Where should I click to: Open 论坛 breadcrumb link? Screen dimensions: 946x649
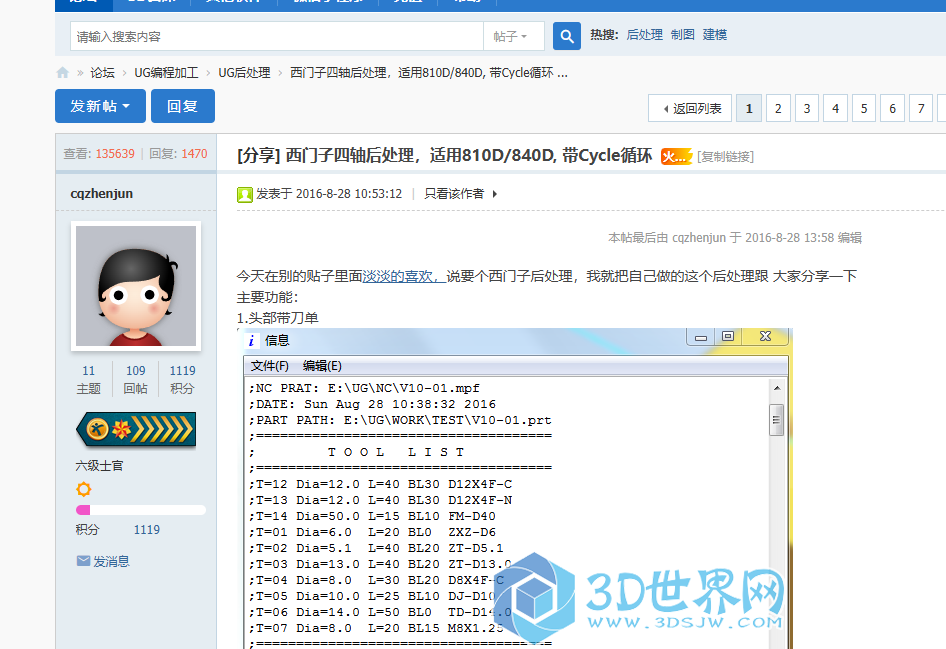(103, 73)
